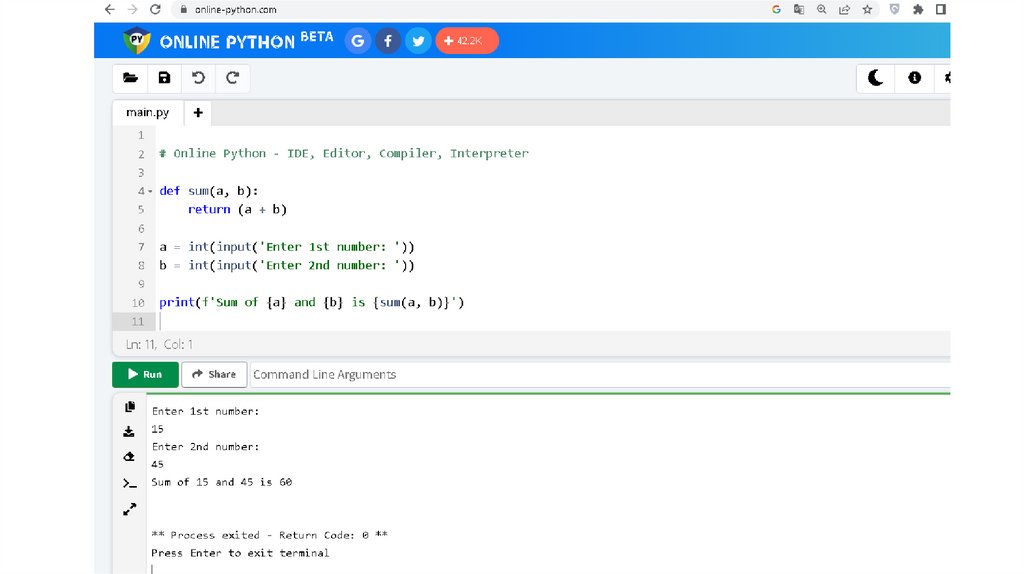Click the browser reload button
Viewport: 1024px width, 574px height.
click(155, 9)
